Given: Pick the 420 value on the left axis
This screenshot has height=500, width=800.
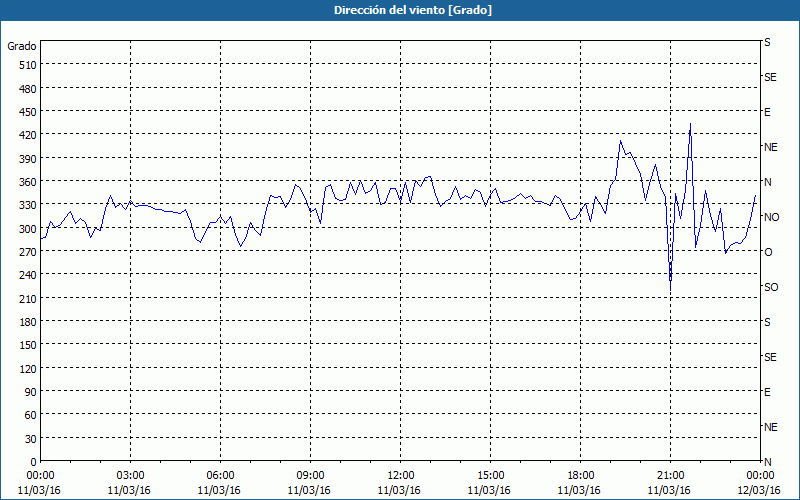Looking at the screenshot, I should 29,135.
